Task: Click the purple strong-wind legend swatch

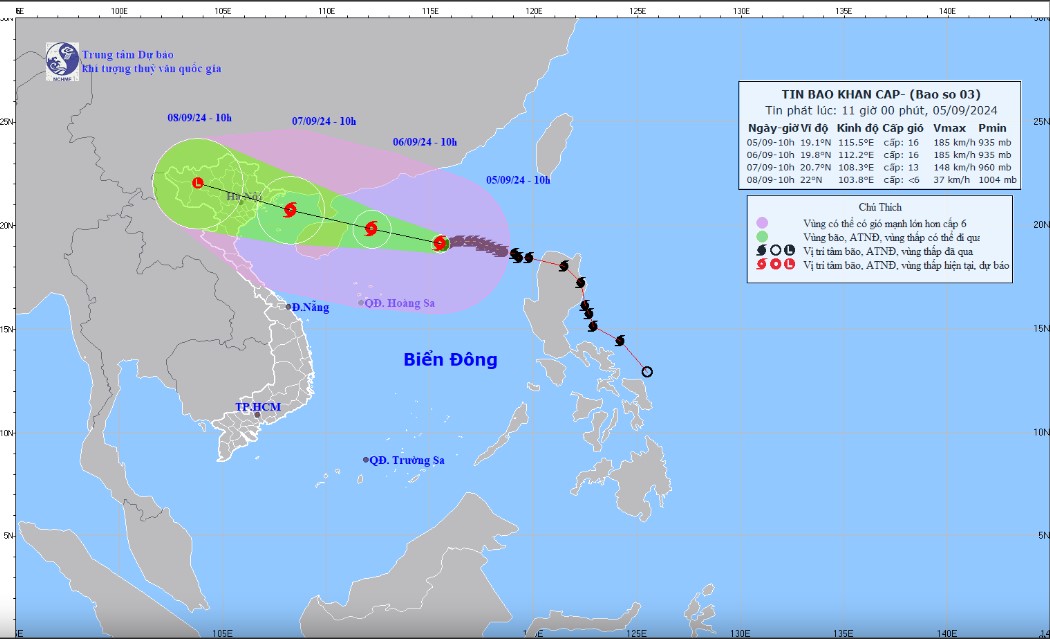Action: point(763,222)
